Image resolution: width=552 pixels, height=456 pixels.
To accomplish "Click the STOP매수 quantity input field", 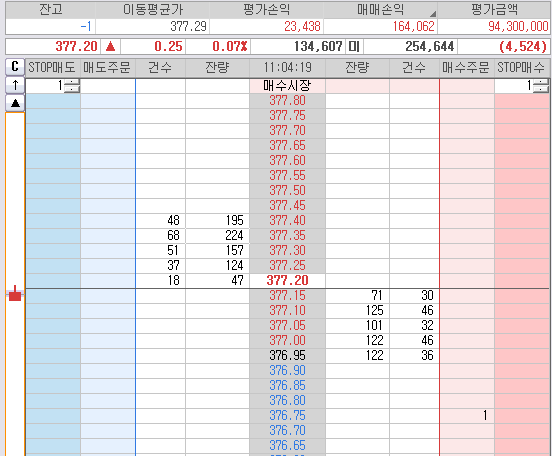I will pos(514,86).
